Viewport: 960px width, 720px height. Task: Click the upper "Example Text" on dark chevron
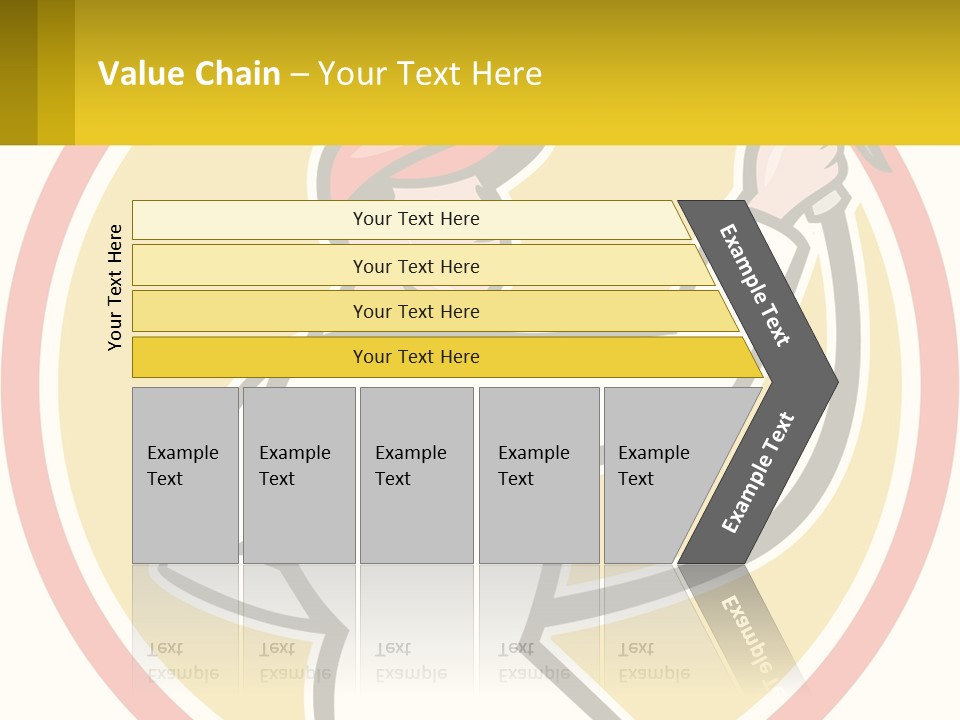point(755,285)
